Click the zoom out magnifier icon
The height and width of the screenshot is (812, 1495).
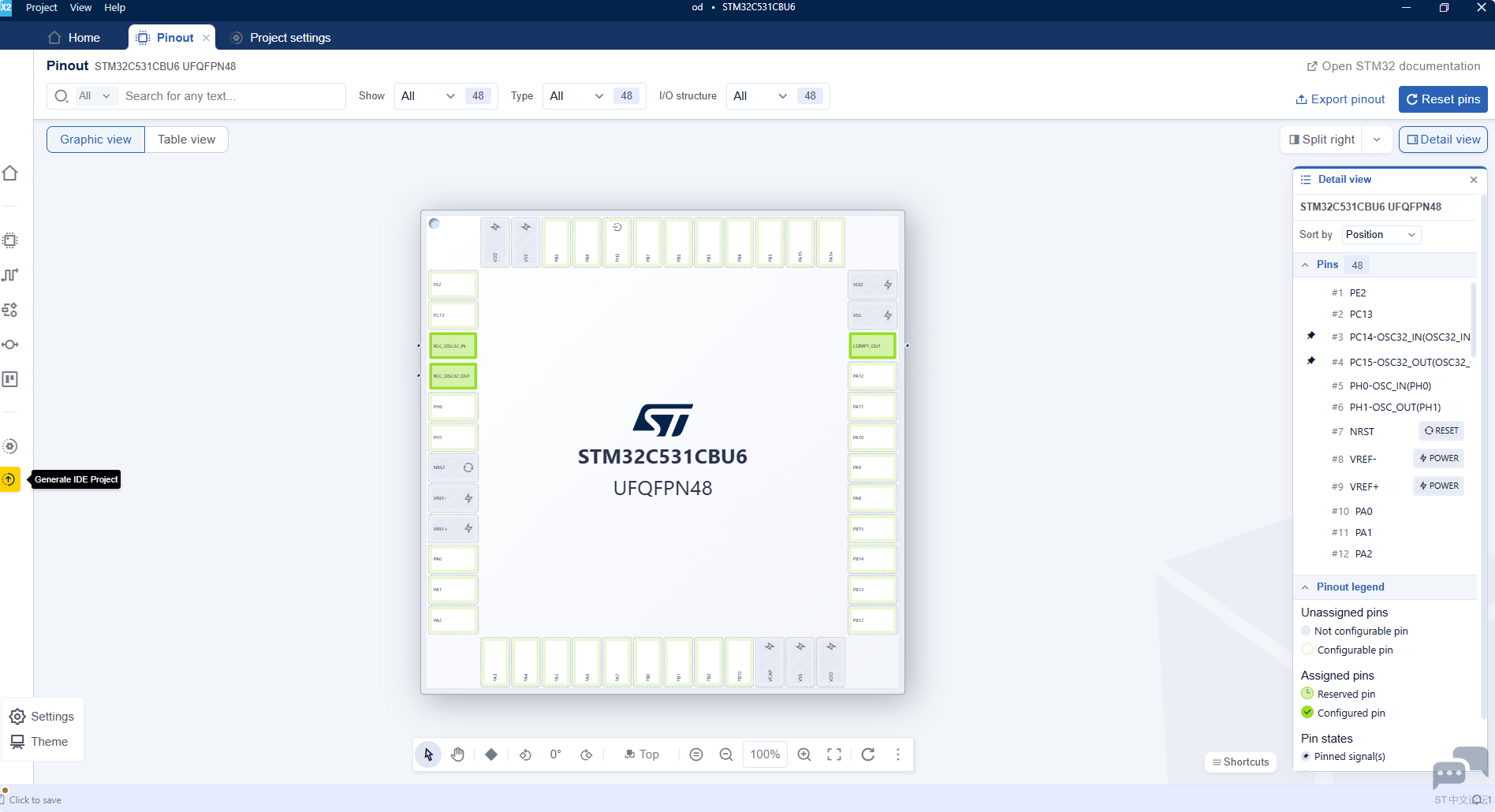coord(726,754)
